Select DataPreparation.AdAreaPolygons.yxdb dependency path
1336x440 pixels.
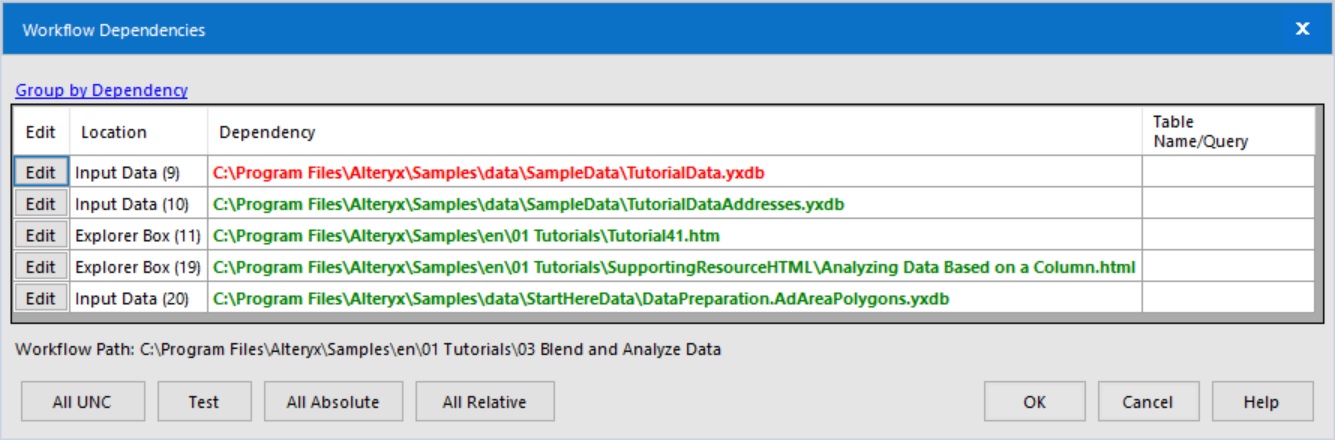coord(581,298)
